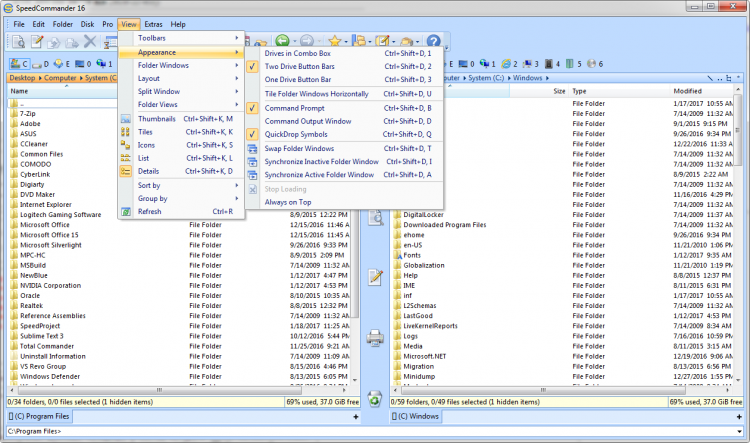The height and width of the screenshot is (443, 750).
Task: Open the Extras menu
Action: [152, 23]
